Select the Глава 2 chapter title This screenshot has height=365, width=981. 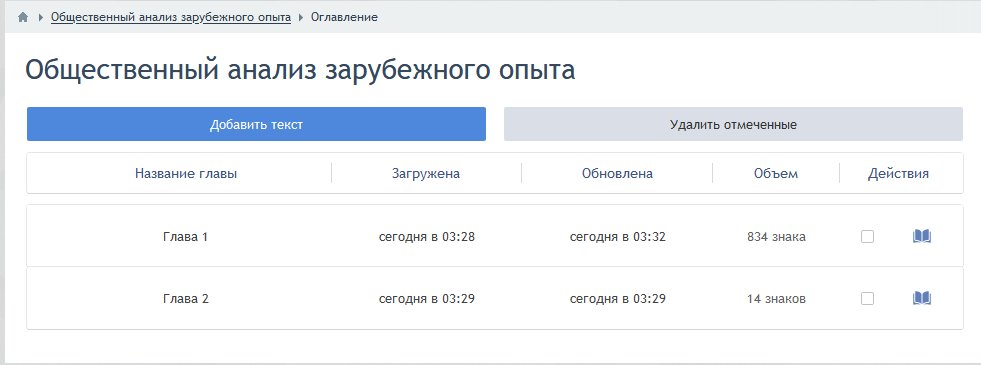click(185, 299)
